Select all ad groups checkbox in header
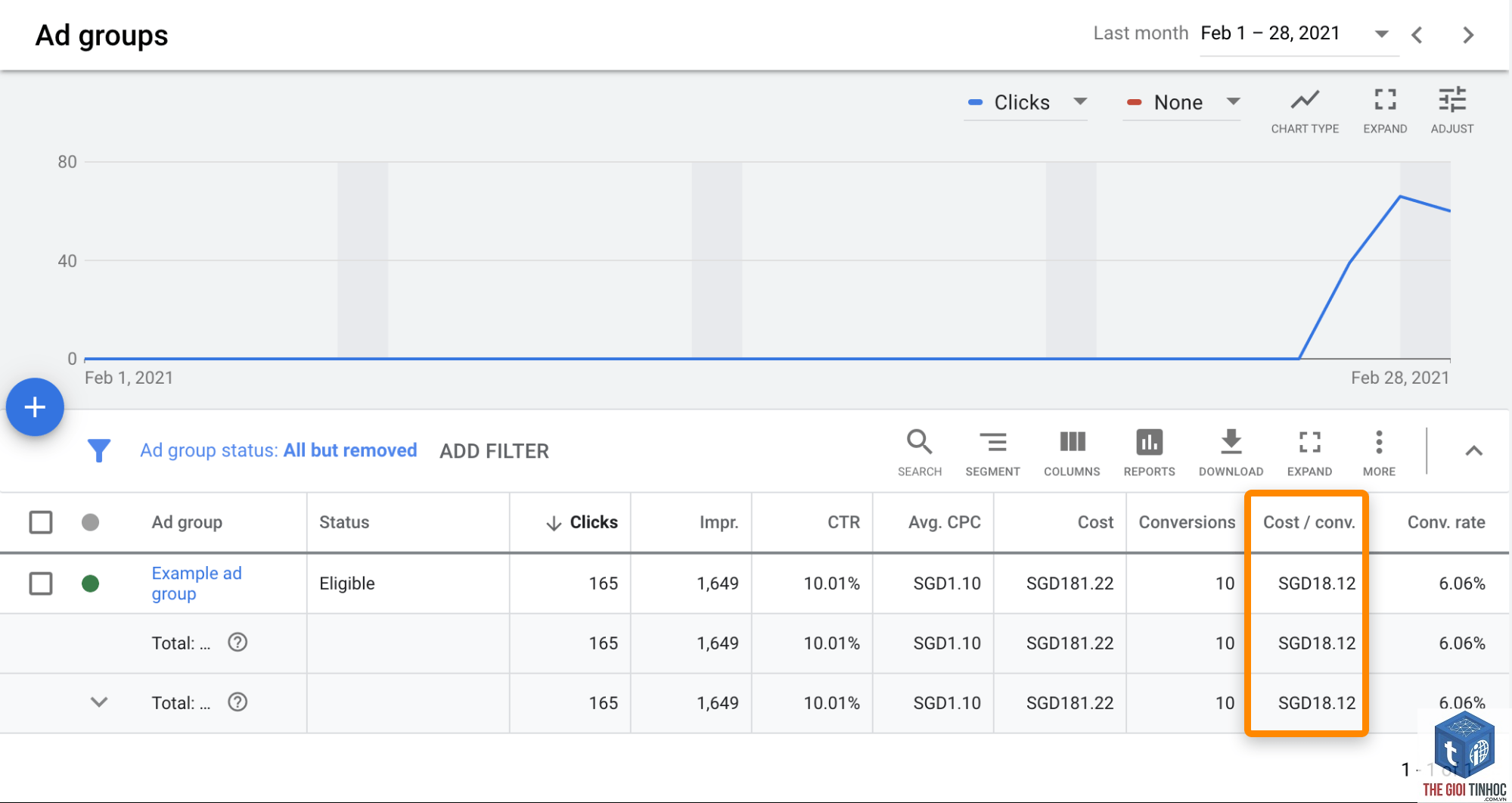1512x803 pixels. [x=41, y=522]
